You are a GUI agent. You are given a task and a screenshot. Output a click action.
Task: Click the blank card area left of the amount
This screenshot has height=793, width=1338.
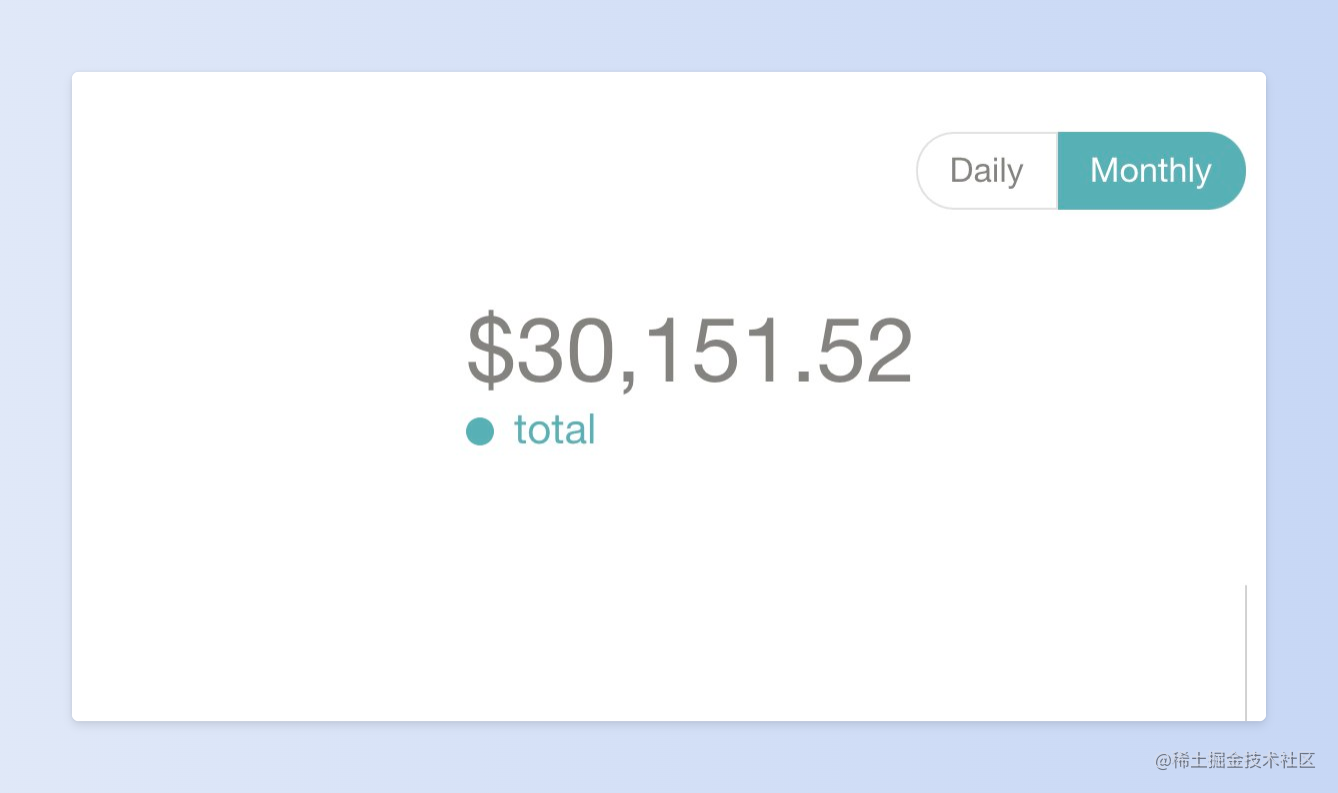pos(250,350)
